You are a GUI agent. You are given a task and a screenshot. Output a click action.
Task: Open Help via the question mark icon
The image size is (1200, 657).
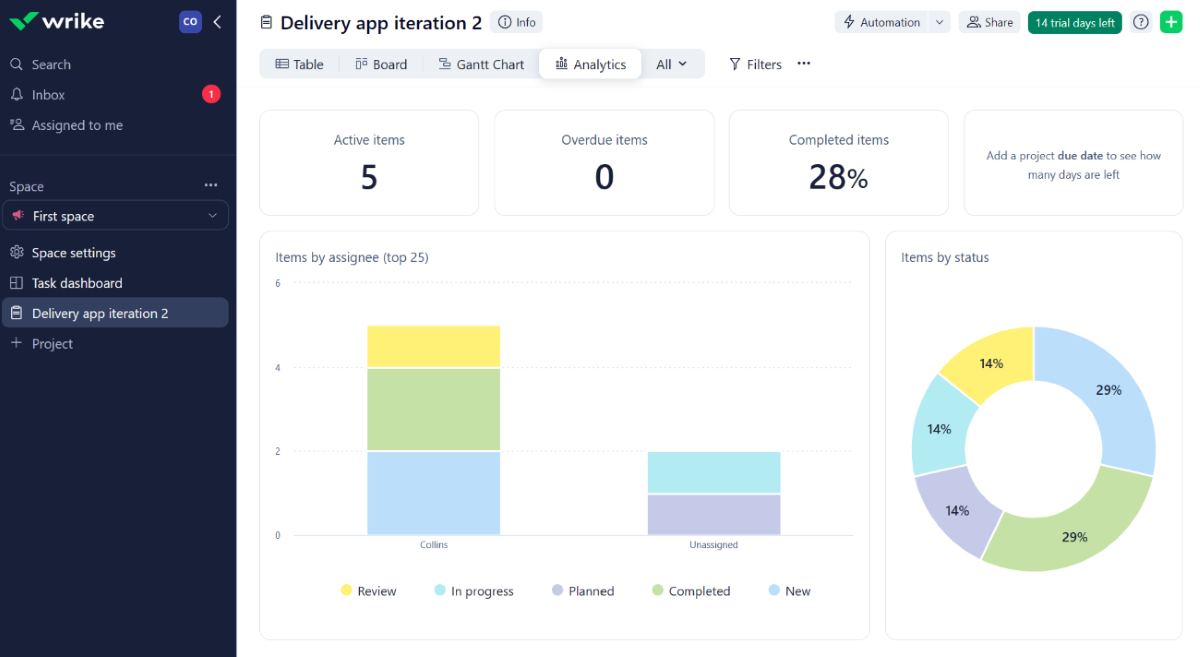(1140, 21)
